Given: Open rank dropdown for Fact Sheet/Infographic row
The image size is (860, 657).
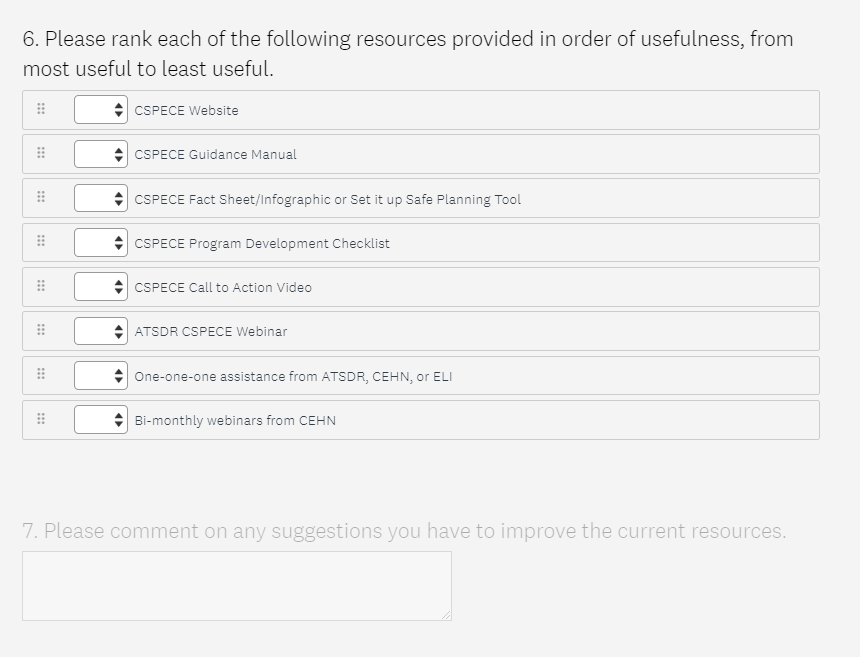Looking at the screenshot, I should pos(101,198).
